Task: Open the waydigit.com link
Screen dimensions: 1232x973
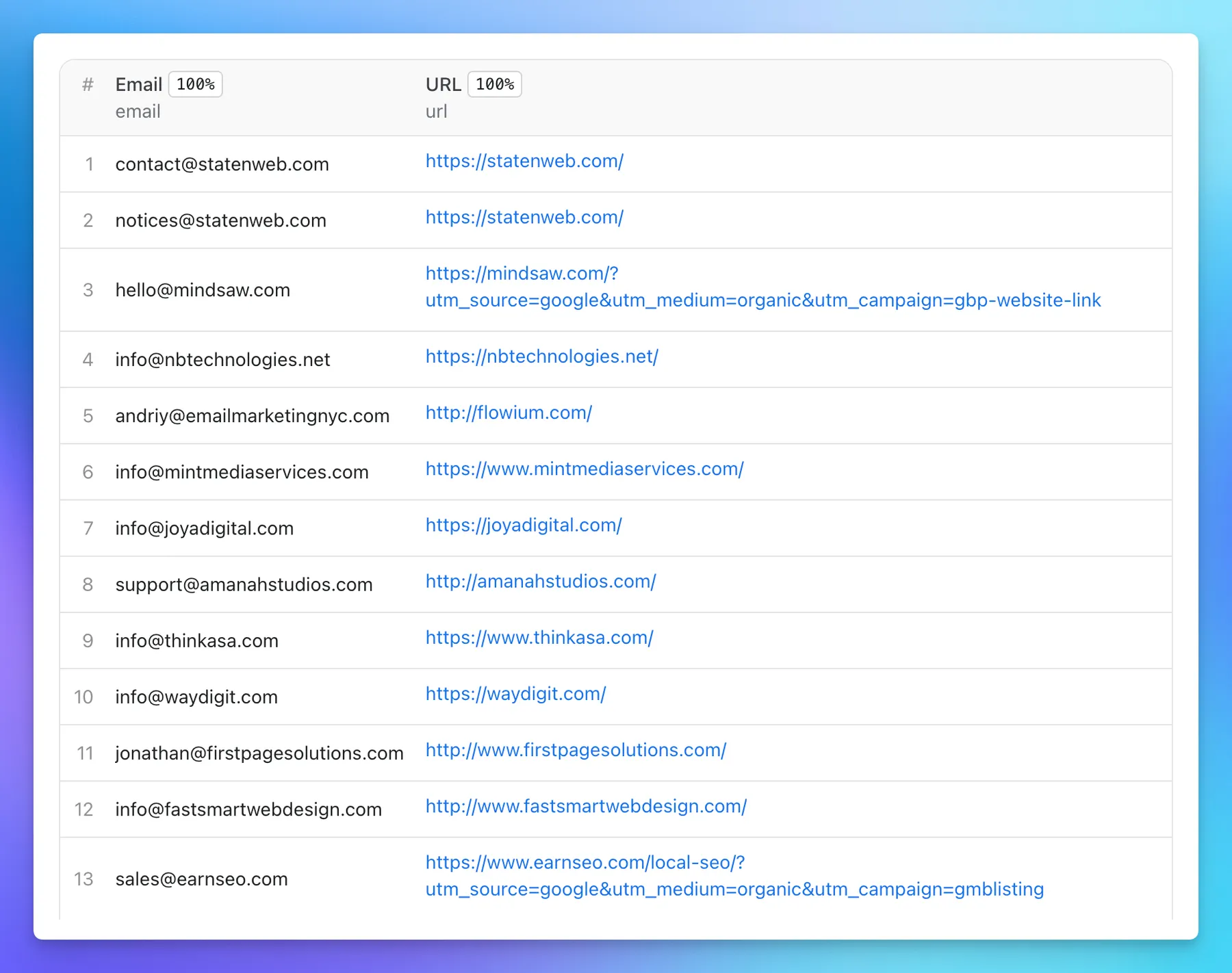Action: pyautogui.click(x=515, y=694)
